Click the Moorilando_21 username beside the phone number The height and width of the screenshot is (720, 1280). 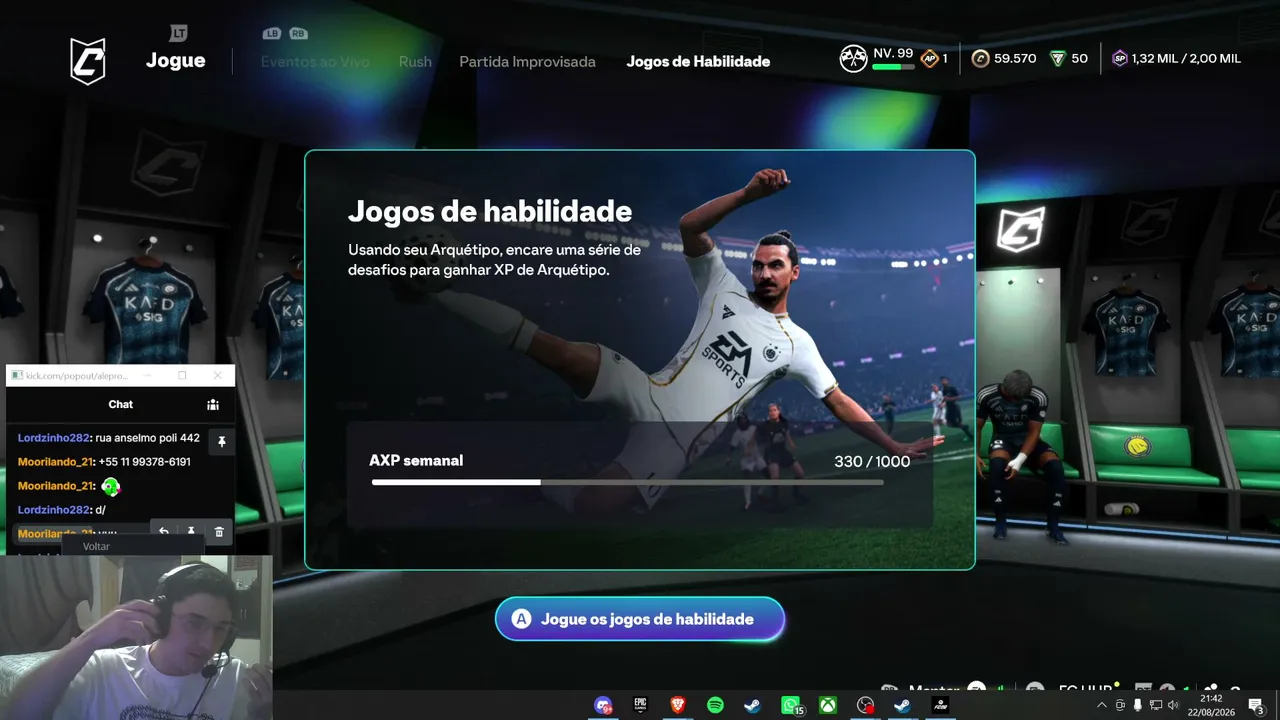[x=55, y=462]
